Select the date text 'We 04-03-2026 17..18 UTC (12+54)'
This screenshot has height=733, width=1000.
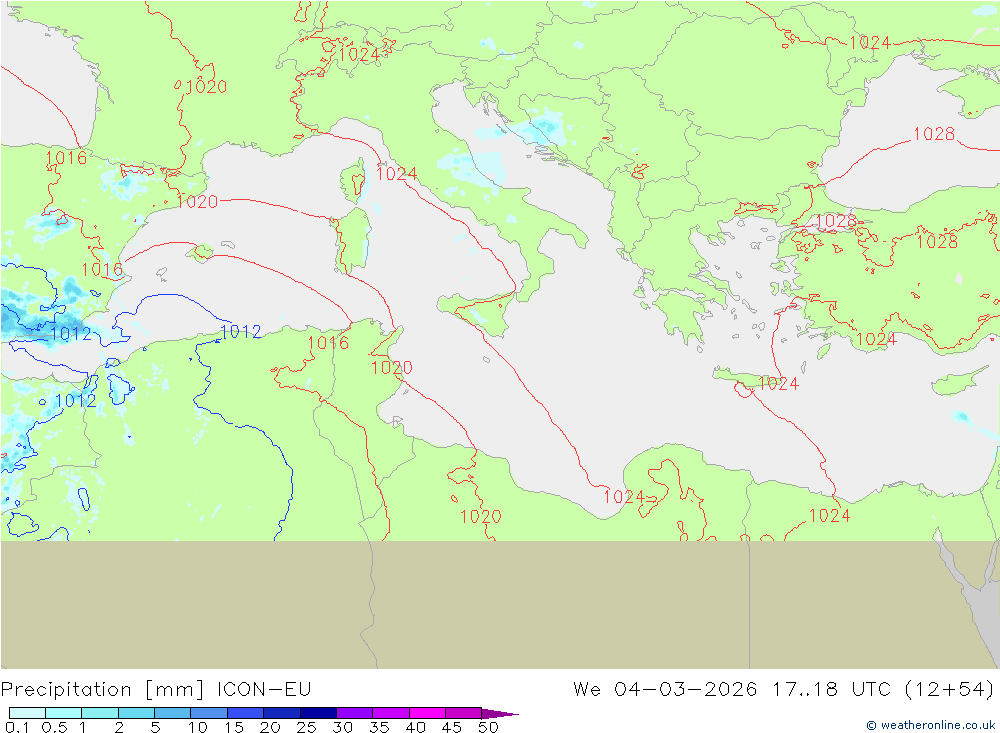(x=783, y=690)
